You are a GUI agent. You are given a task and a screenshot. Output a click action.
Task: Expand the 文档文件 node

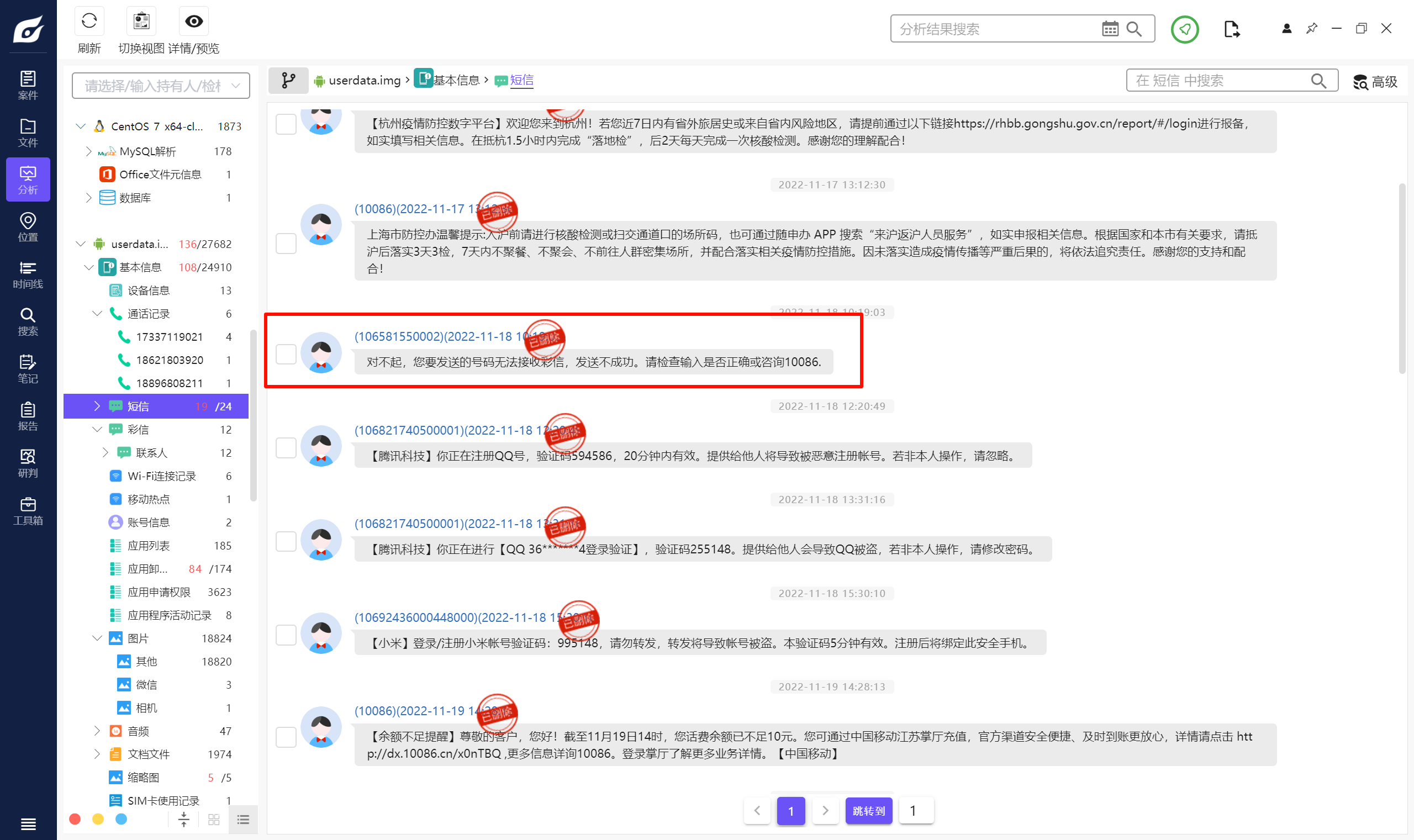click(x=97, y=754)
